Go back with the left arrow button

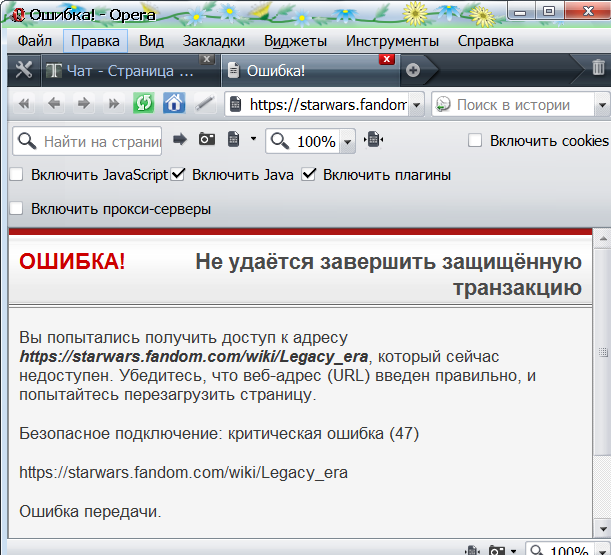point(54,104)
